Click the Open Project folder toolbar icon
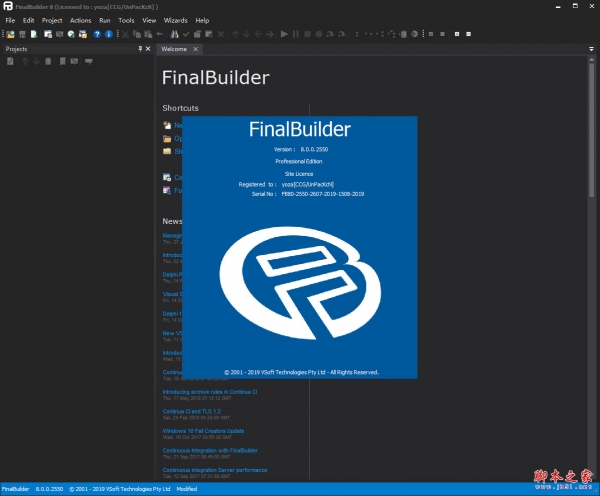Image resolution: width=600 pixels, height=496 pixels. (10, 34)
